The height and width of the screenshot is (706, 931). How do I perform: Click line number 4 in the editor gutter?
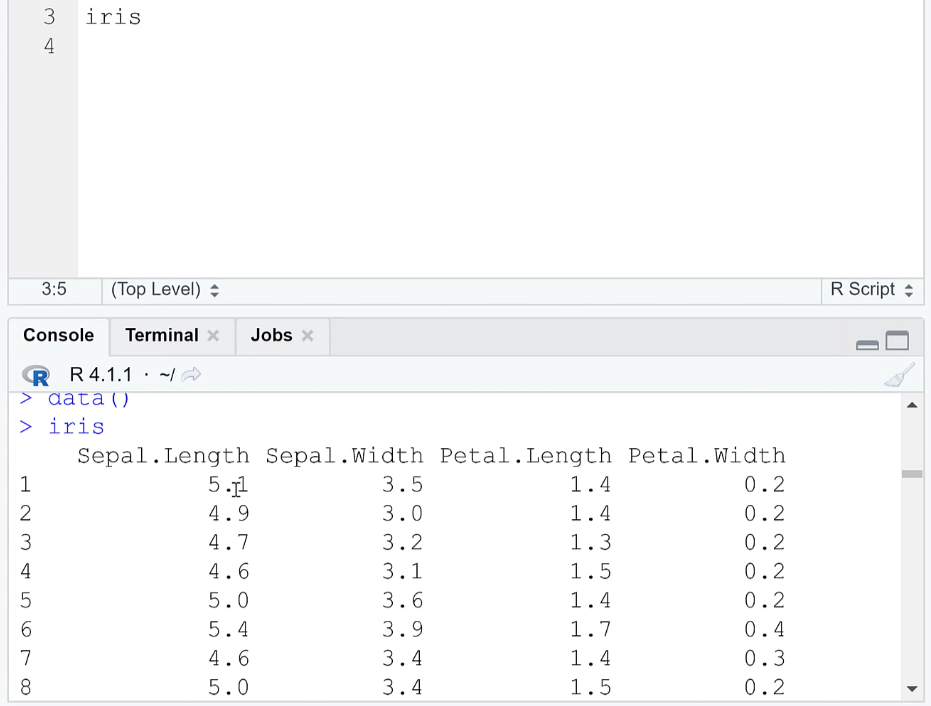[49, 46]
